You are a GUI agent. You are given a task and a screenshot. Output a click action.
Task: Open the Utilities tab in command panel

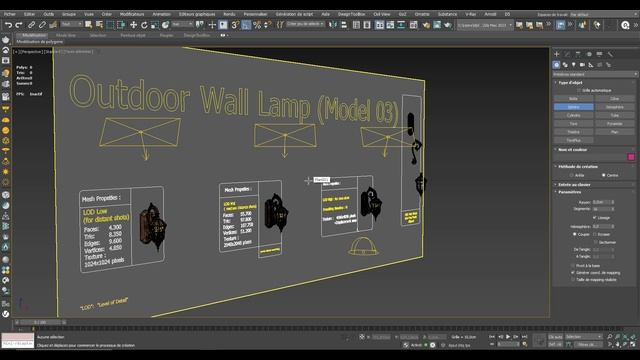click(610, 54)
